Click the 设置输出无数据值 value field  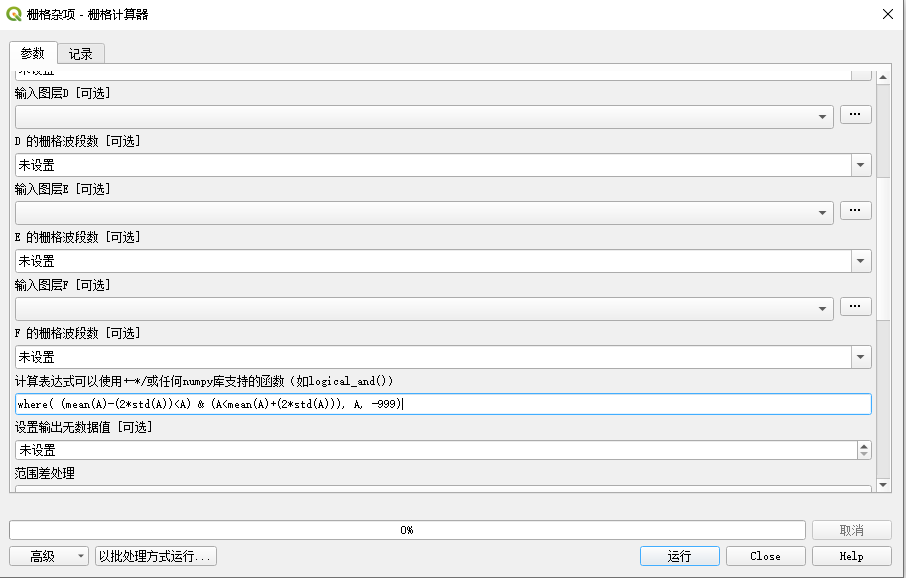coord(436,450)
